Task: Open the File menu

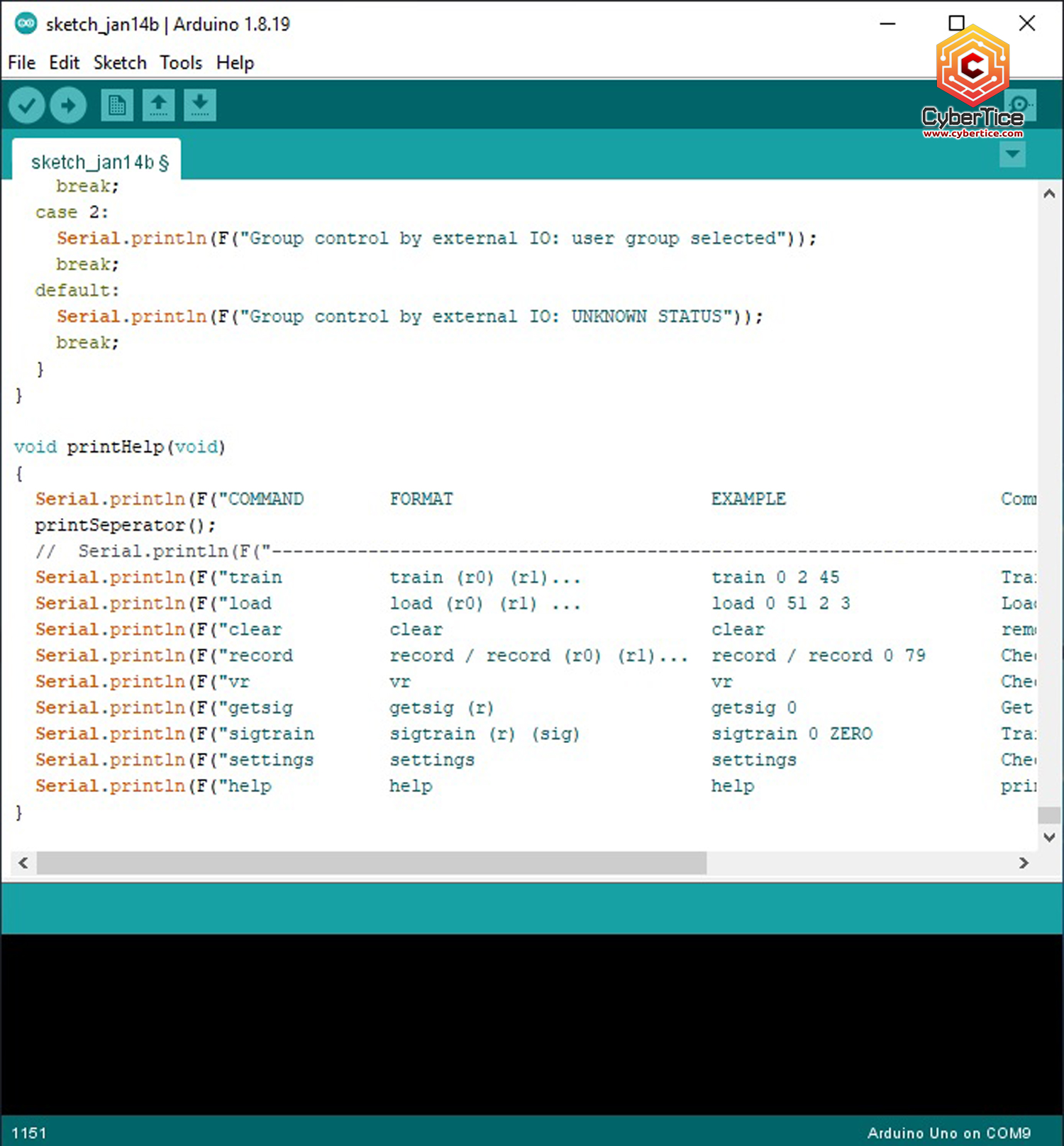Action: pos(22,62)
